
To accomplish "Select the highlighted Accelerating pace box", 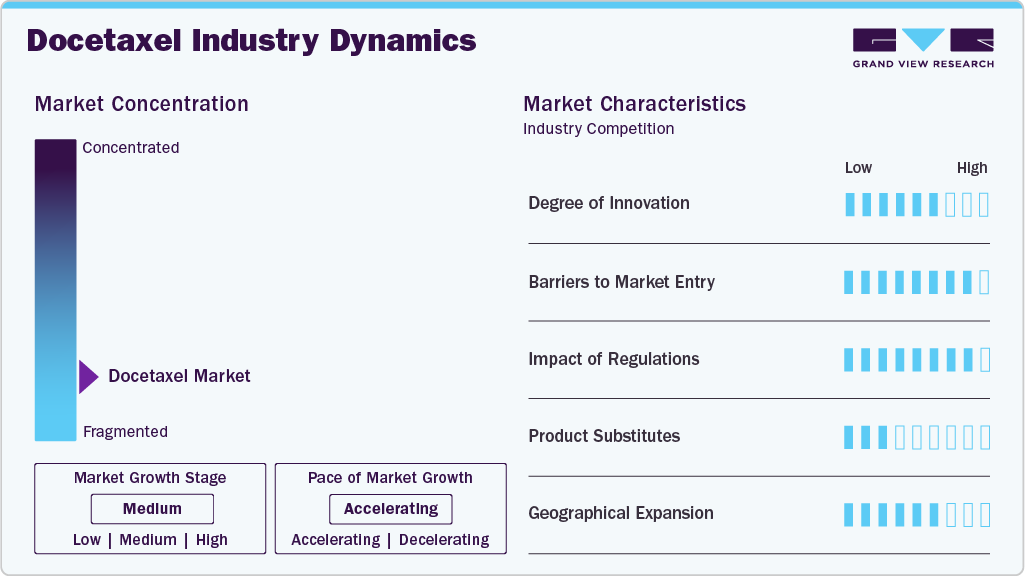I will 391,509.
